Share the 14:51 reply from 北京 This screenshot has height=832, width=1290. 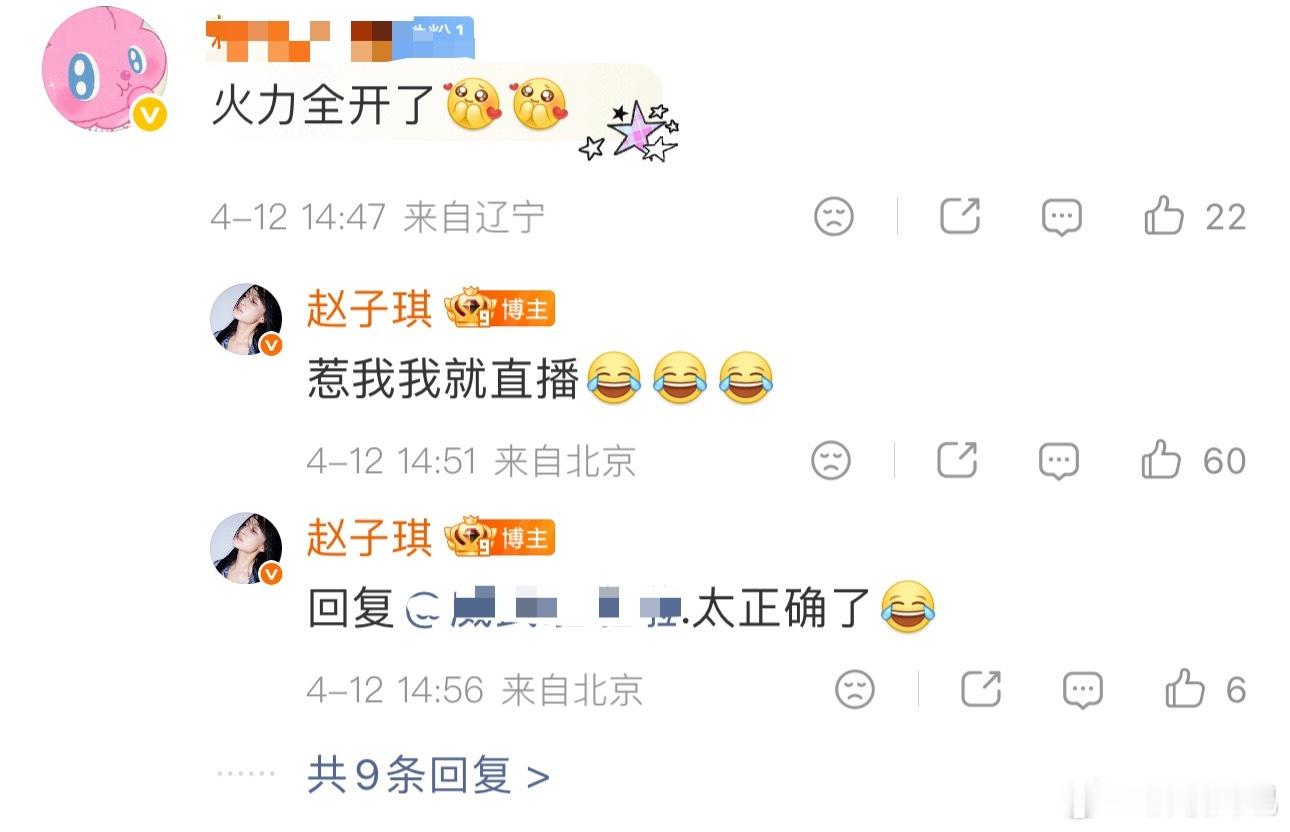[x=957, y=460]
